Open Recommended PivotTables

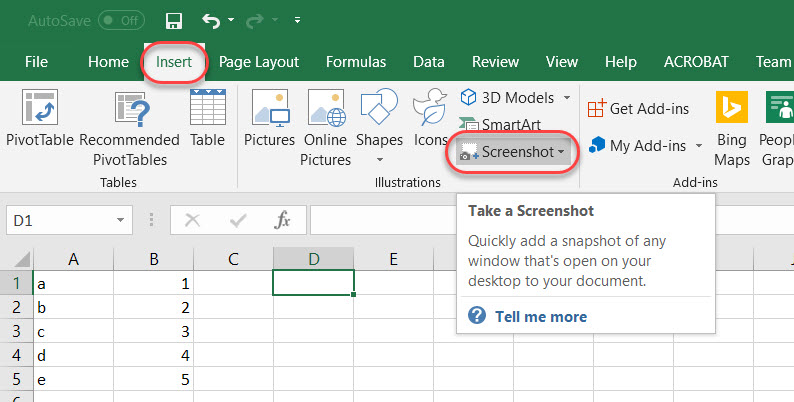point(130,129)
